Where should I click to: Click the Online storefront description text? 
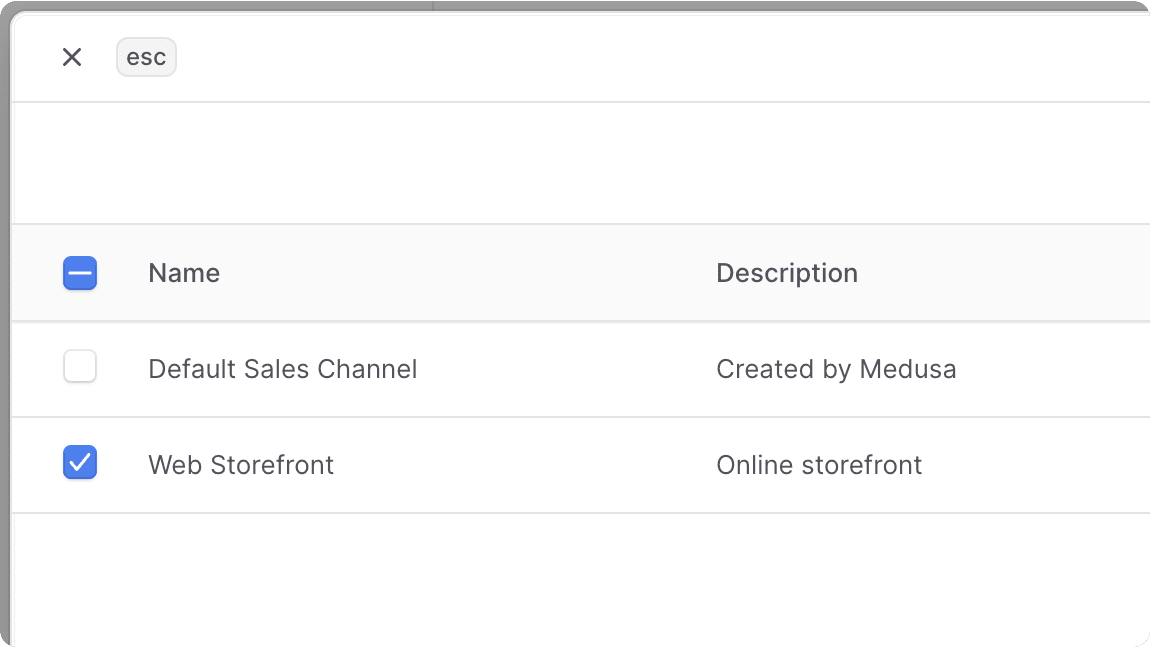pos(819,464)
